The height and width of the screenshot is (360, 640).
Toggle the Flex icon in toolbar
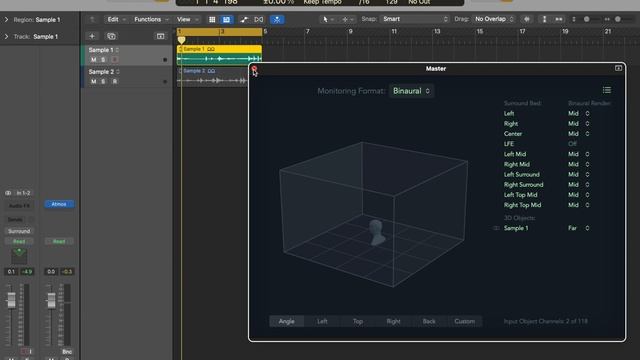pyautogui.click(x=259, y=19)
